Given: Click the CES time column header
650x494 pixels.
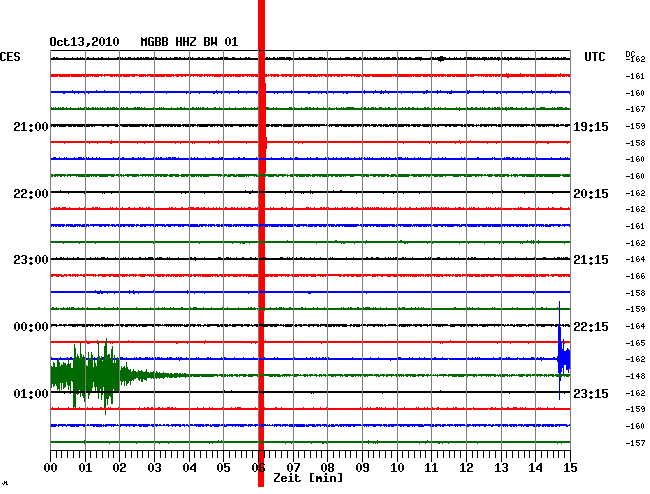Looking at the screenshot, I should 10,57.
